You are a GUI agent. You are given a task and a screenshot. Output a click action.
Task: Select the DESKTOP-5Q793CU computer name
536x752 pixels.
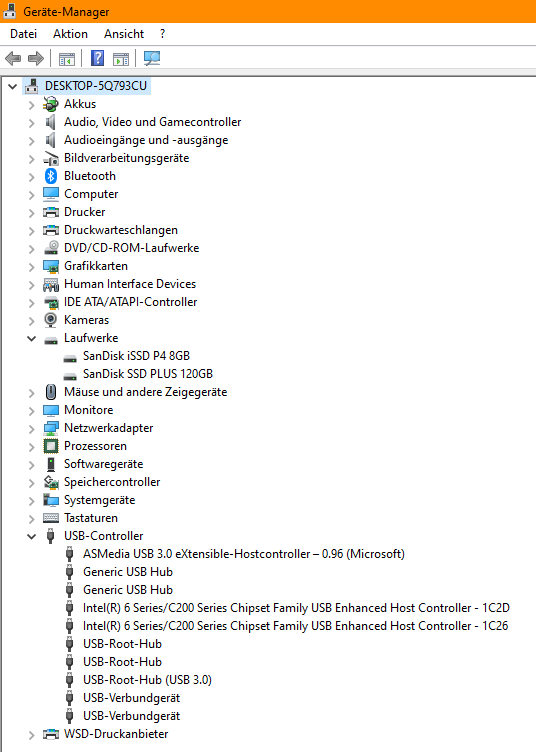96,86
